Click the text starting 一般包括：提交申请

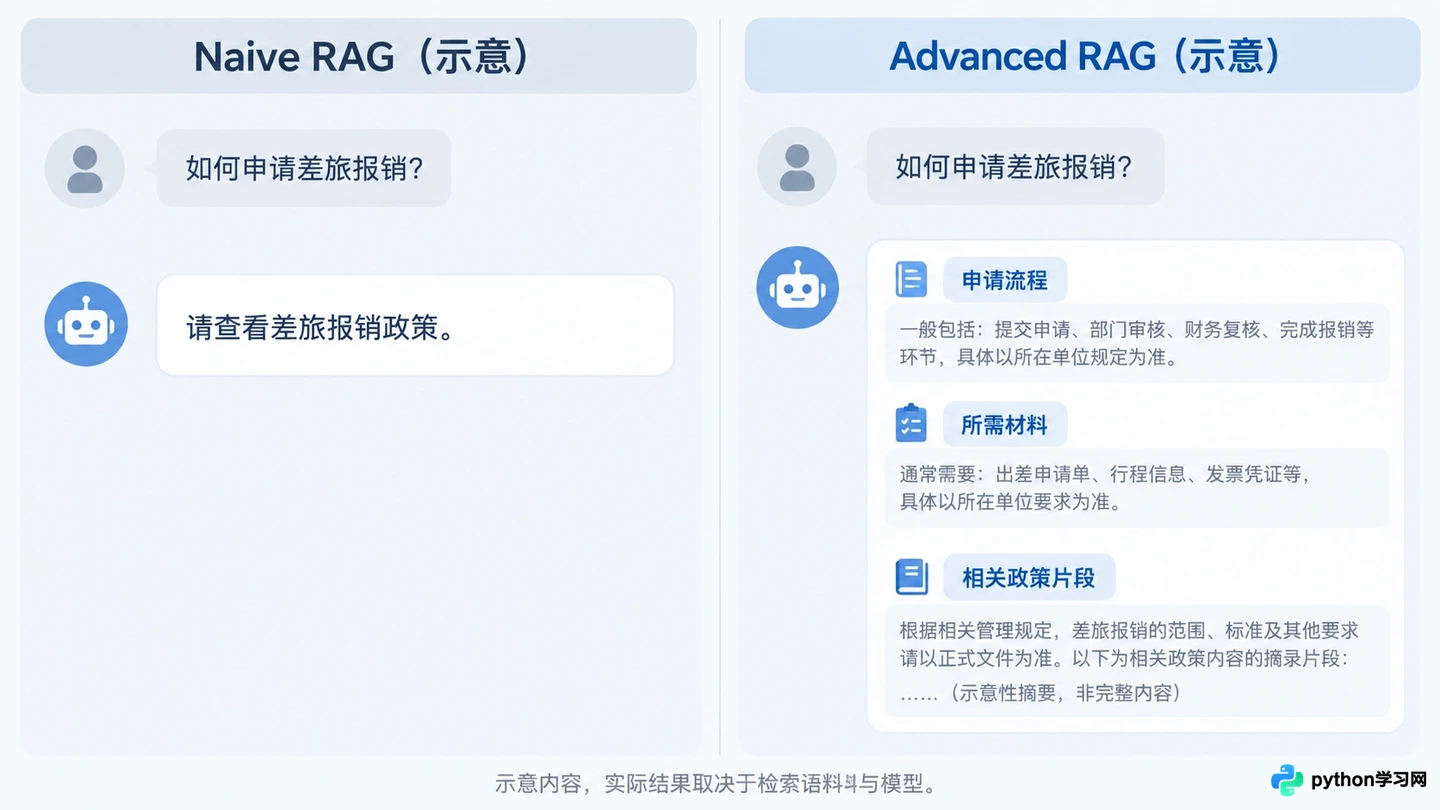point(1137,343)
